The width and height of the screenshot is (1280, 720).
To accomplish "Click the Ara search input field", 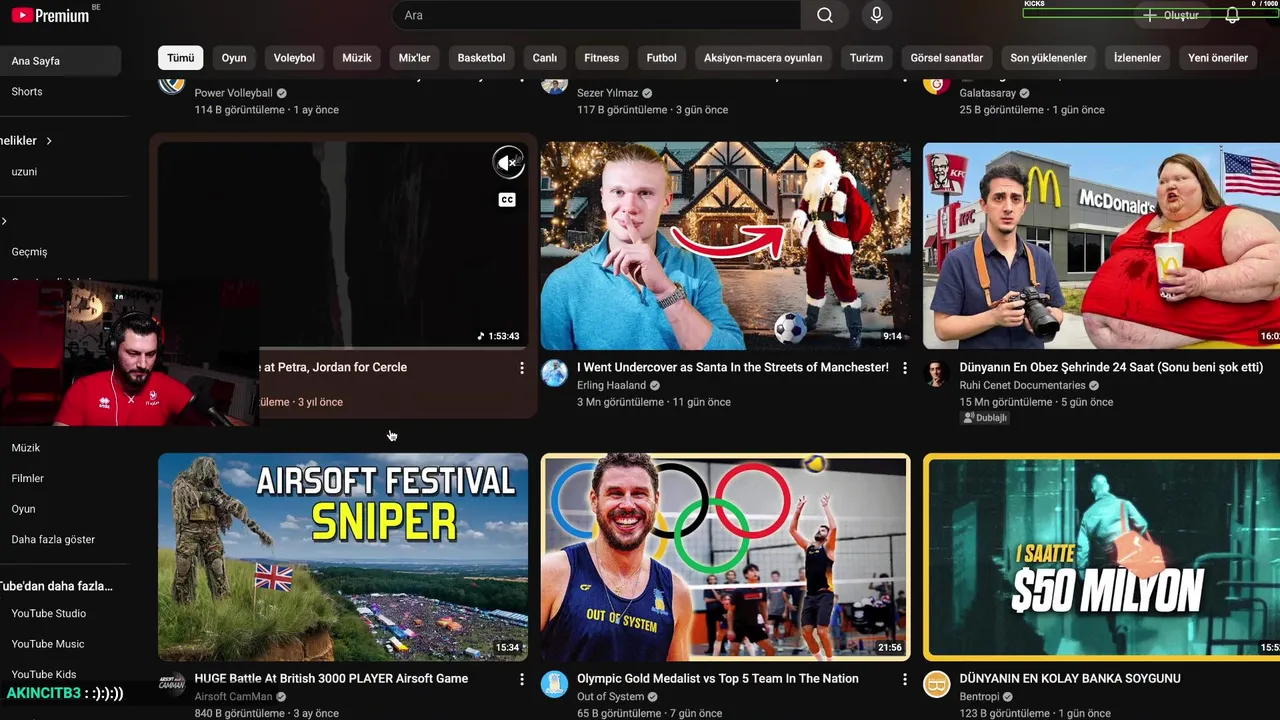I will pyautogui.click(x=596, y=15).
